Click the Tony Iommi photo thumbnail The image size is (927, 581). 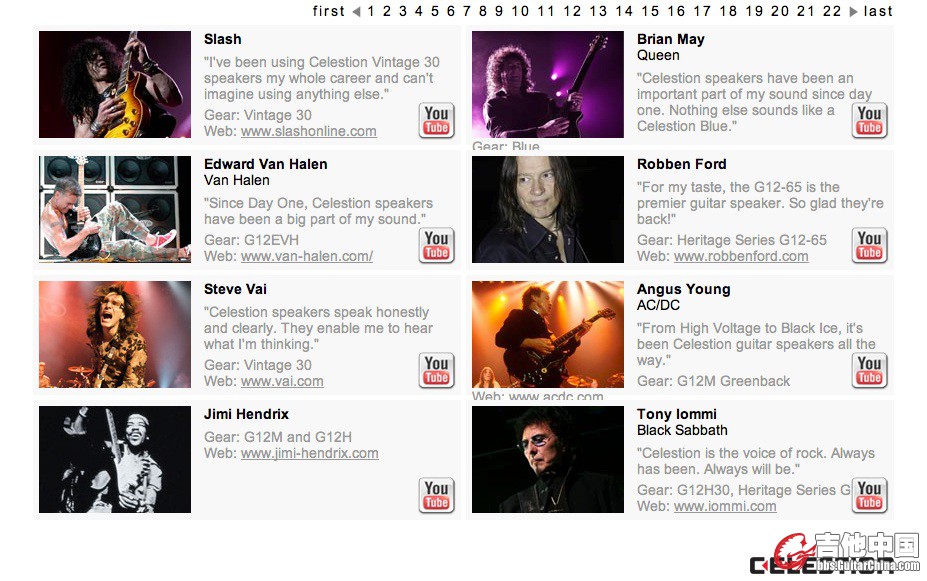pos(547,459)
